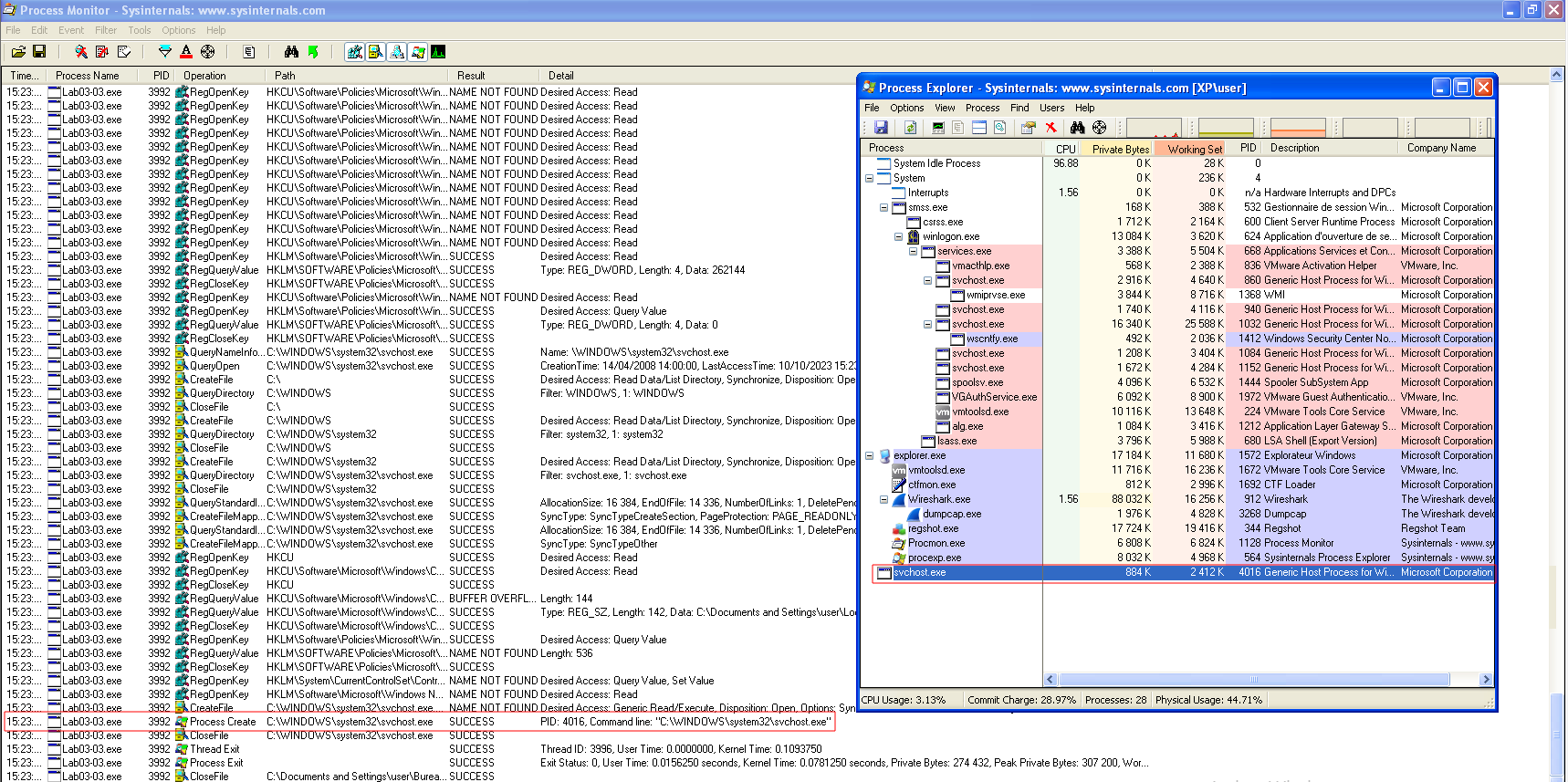The image size is (1568, 782).
Task: Sort by the Working Set column header
Action: pyautogui.click(x=1190, y=148)
